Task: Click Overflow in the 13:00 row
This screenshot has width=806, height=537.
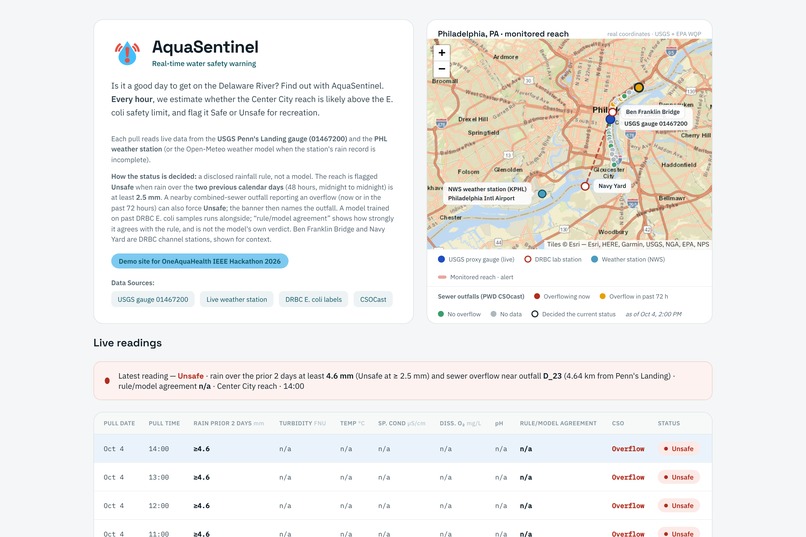Action: pos(628,477)
